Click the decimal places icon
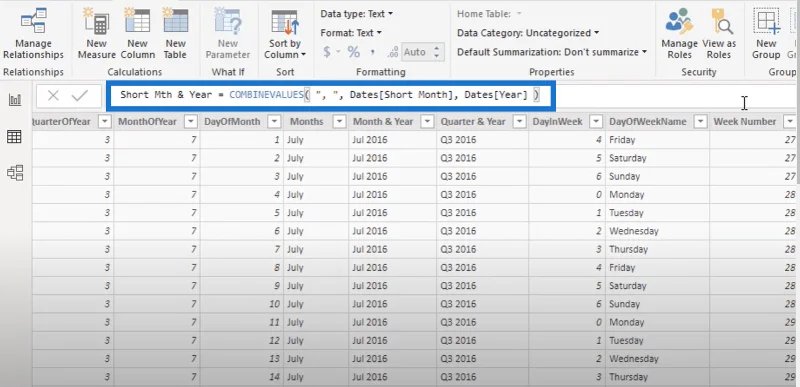This screenshot has height=387, width=800. tap(393, 52)
